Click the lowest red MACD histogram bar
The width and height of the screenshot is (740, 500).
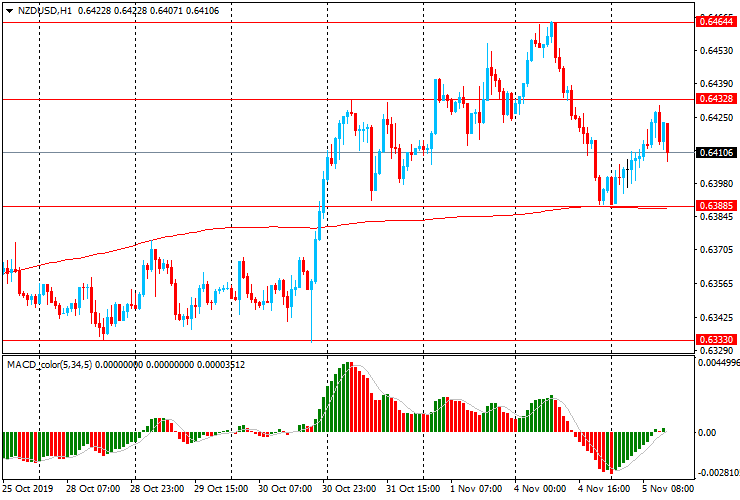[x=607, y=452]
